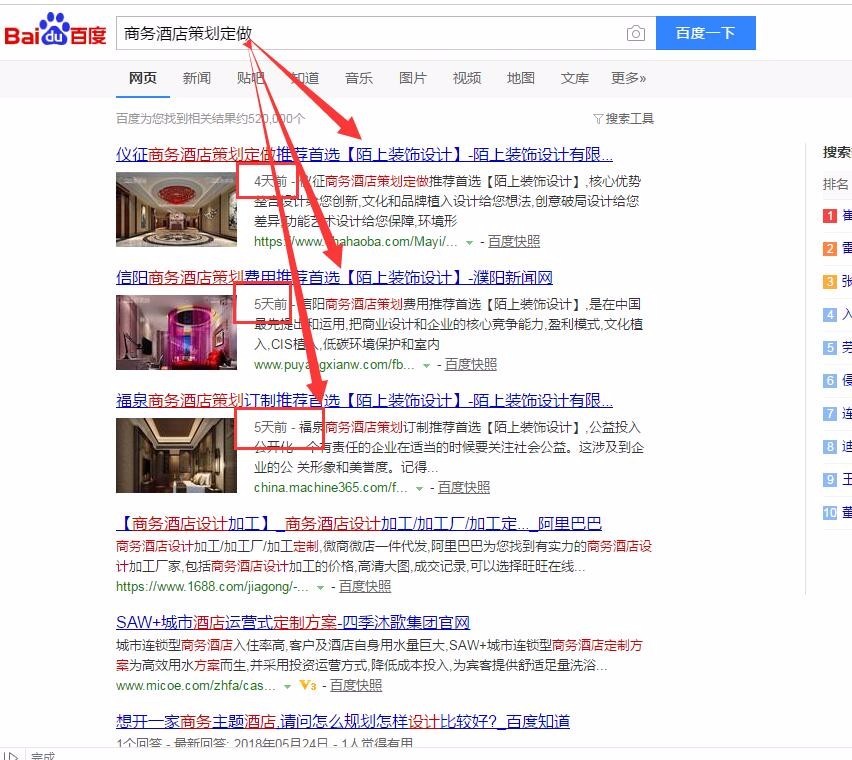This screenshot has width=852, height=760.
Task: Click the china.machine365.com green URL
Action: coord(330,488)
